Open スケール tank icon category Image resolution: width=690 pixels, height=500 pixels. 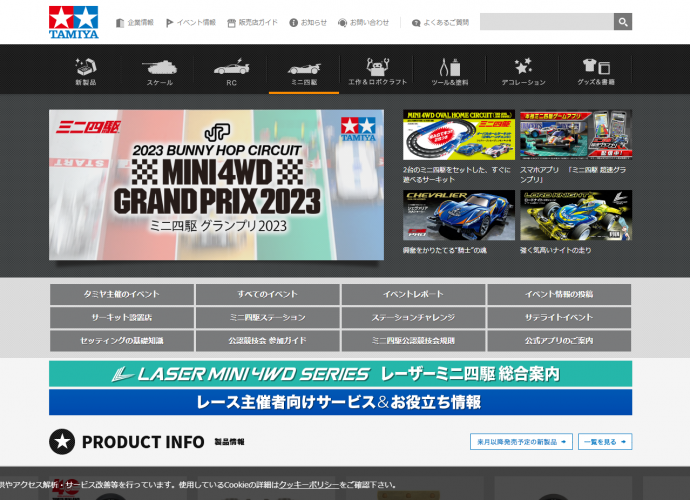pos(159,71)
